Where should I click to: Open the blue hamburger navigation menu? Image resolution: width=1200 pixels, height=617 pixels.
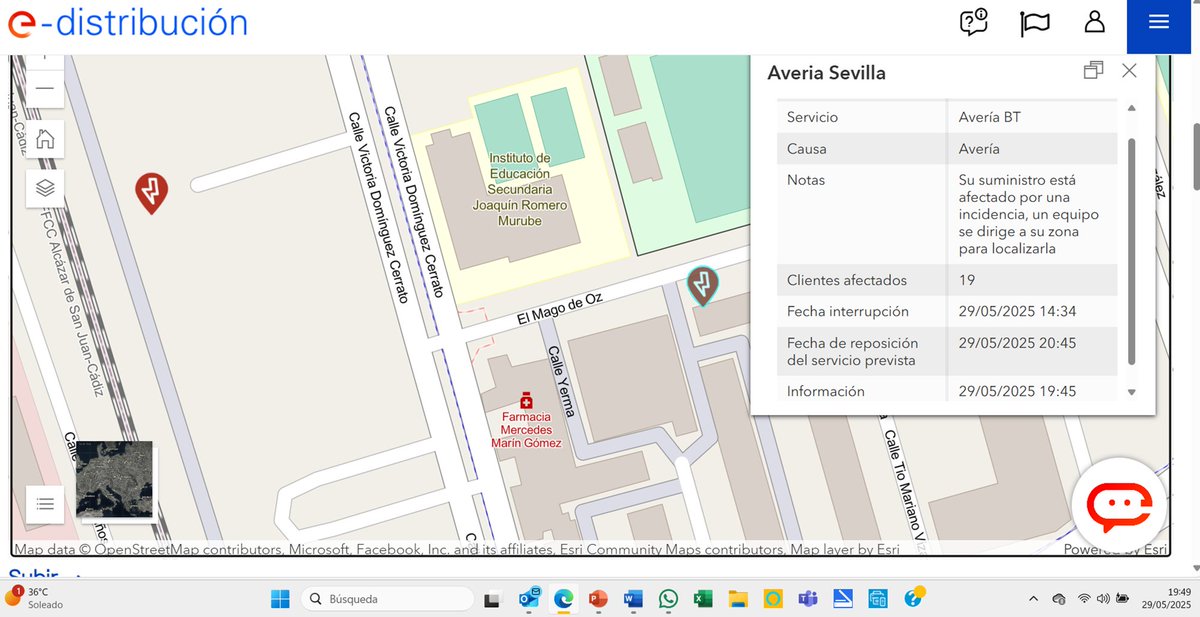1158,20
